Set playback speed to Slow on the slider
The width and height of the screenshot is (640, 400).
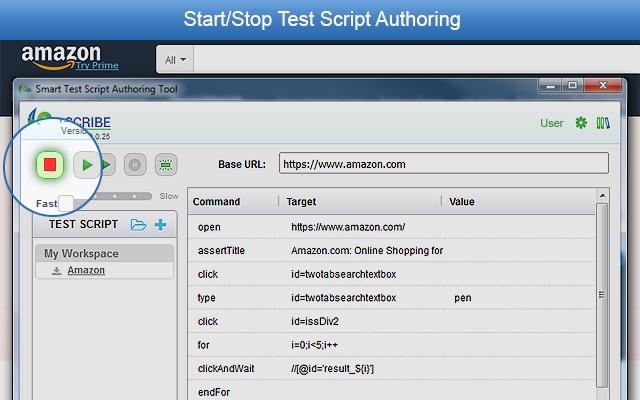tap(169, 196)
